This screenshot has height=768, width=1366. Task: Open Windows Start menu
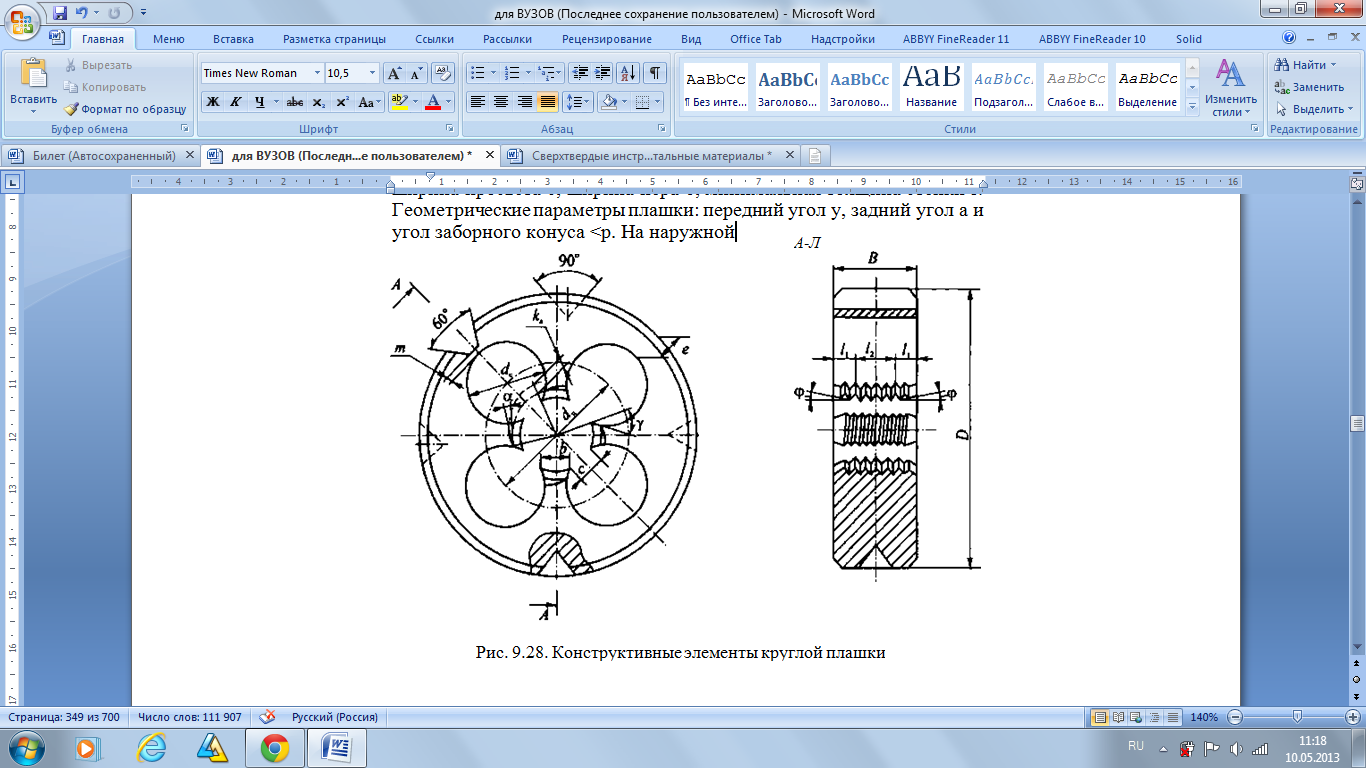coord(24,747)
